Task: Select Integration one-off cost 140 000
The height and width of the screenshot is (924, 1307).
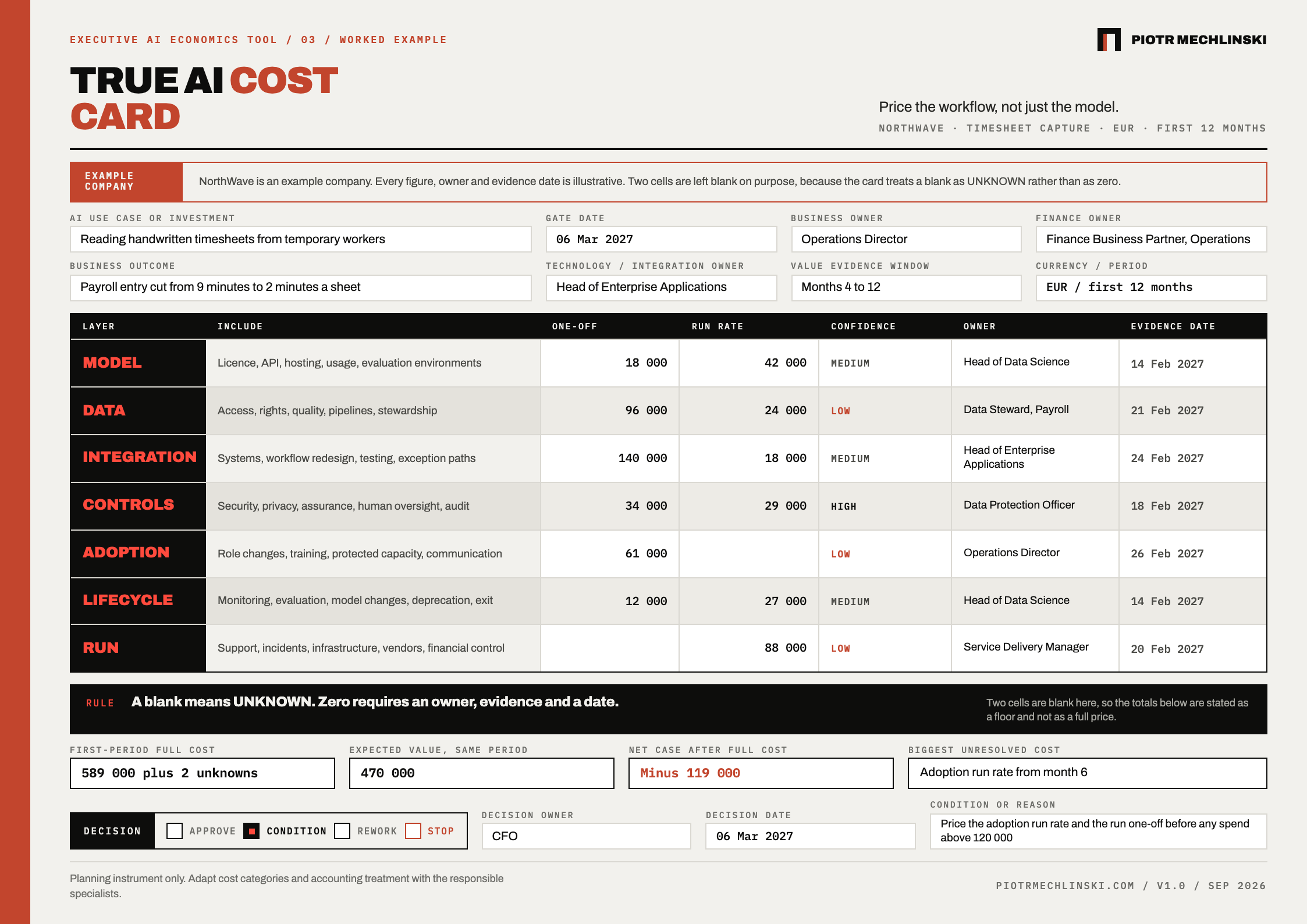Action: pos(642,458)
